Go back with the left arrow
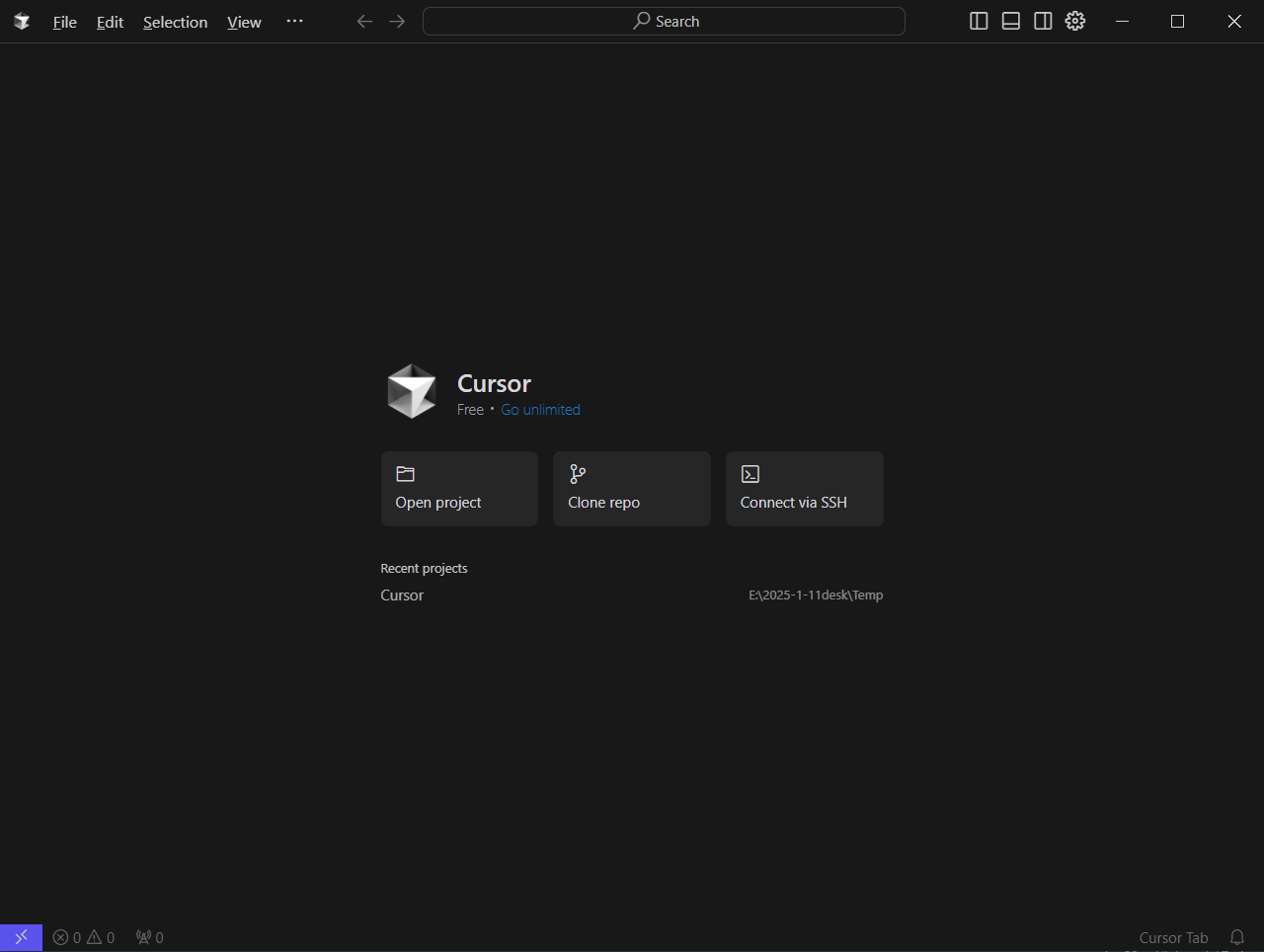Screen dimensions: 1264x952 [x=364, y=22]
